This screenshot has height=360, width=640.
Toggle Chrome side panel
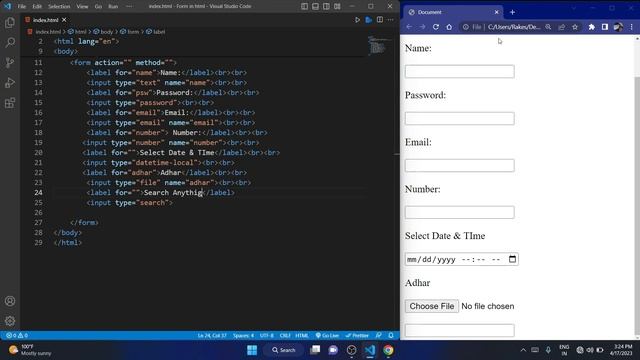(x=605, y=27)
